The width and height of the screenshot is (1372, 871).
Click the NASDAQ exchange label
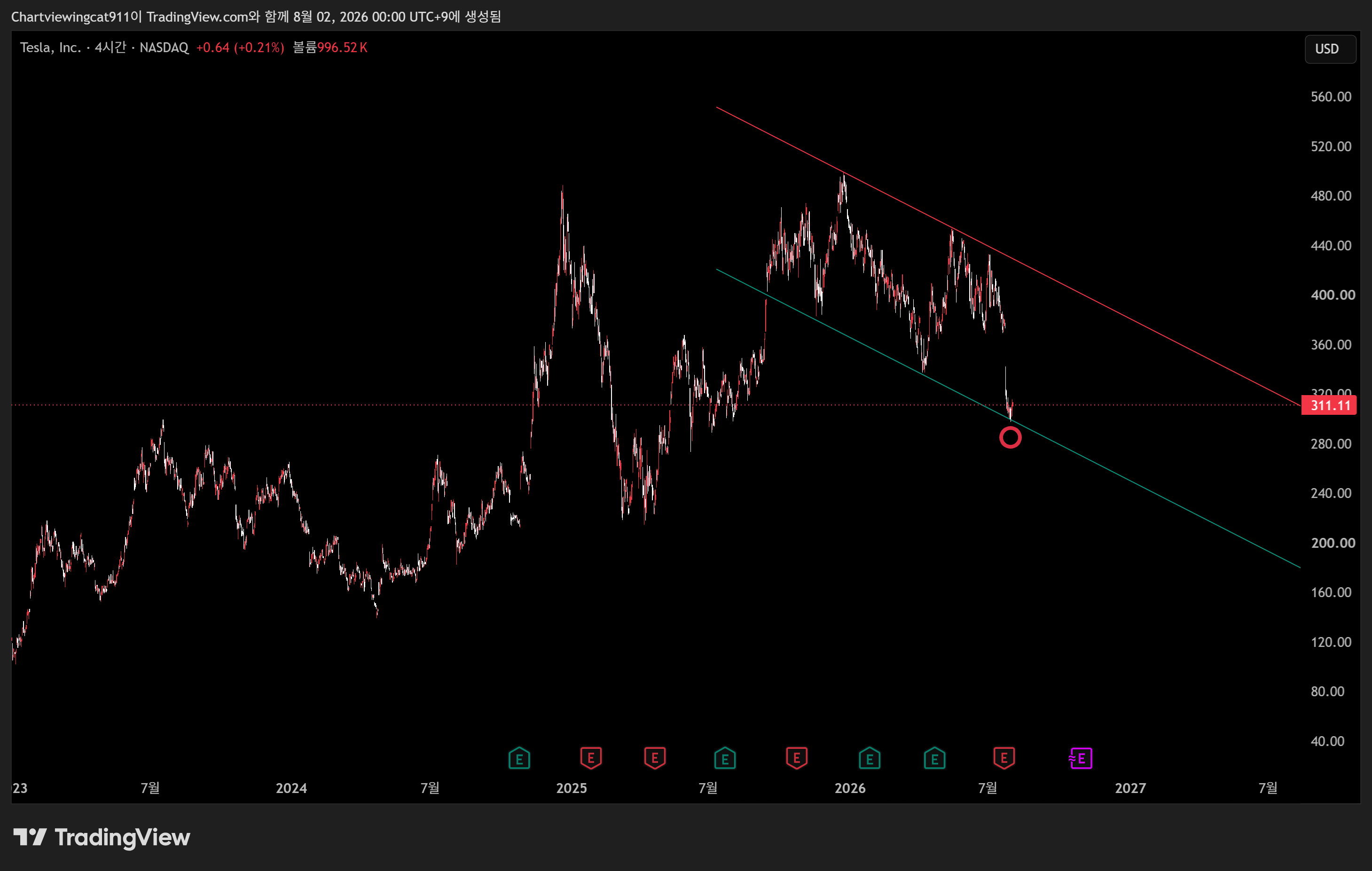(164, 47)
